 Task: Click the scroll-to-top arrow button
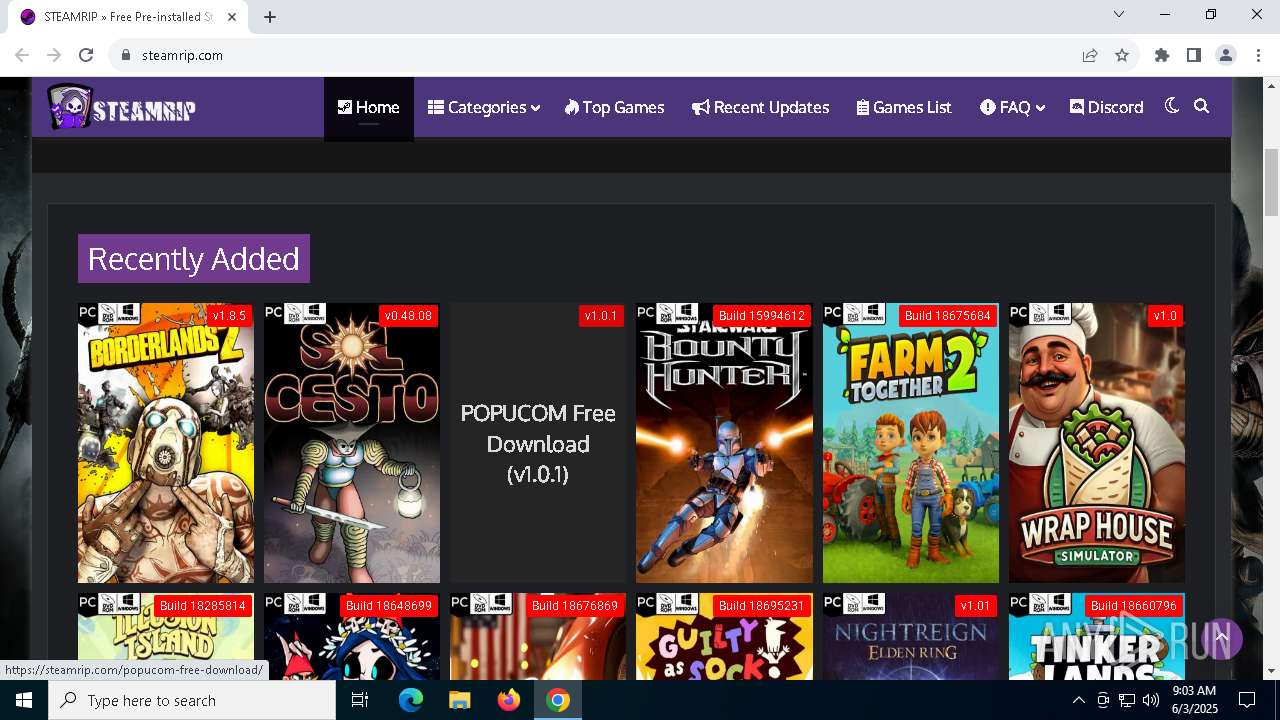point(1221,637)
